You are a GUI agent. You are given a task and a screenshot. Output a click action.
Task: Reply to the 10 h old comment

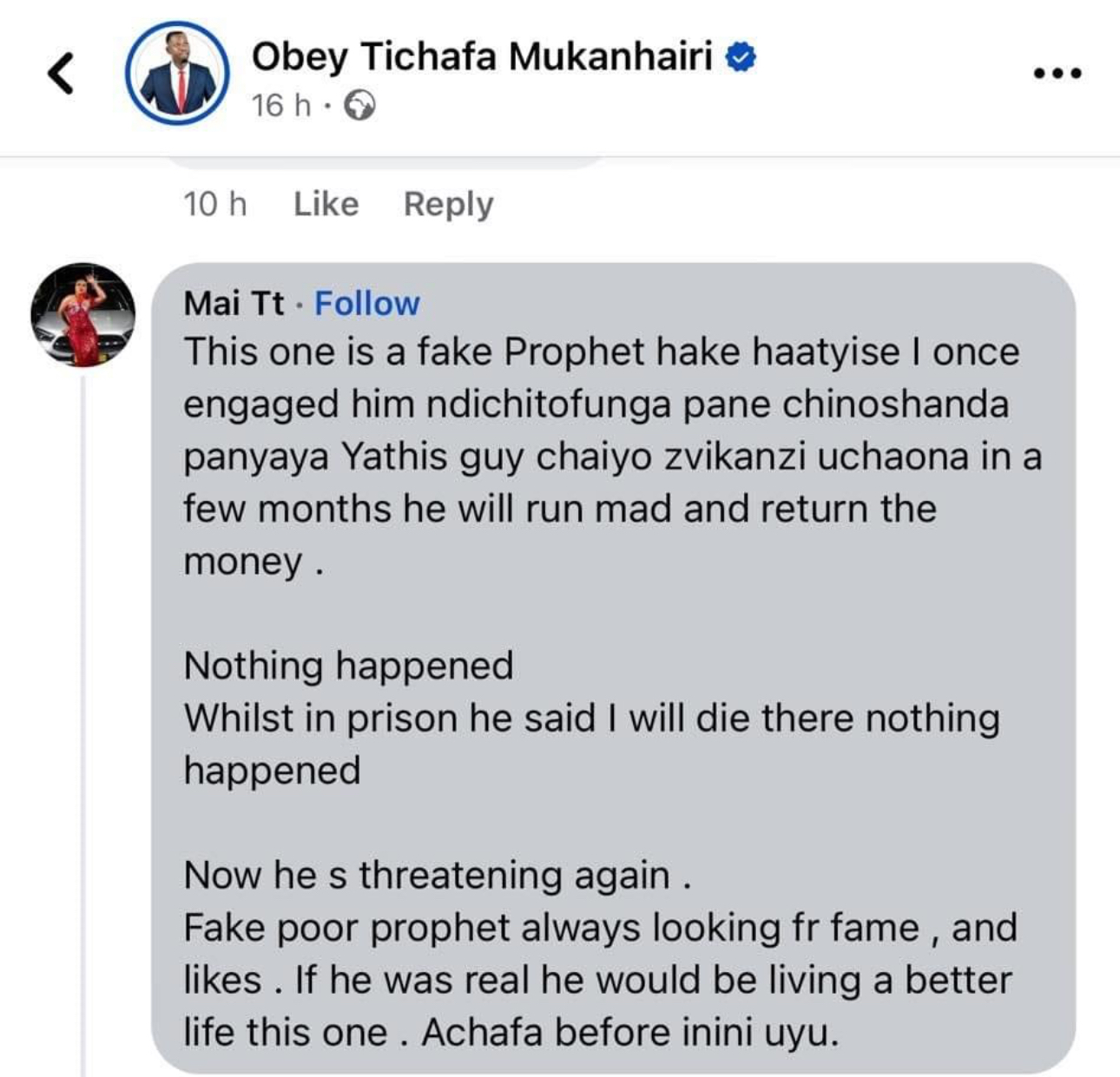(448, 205)
